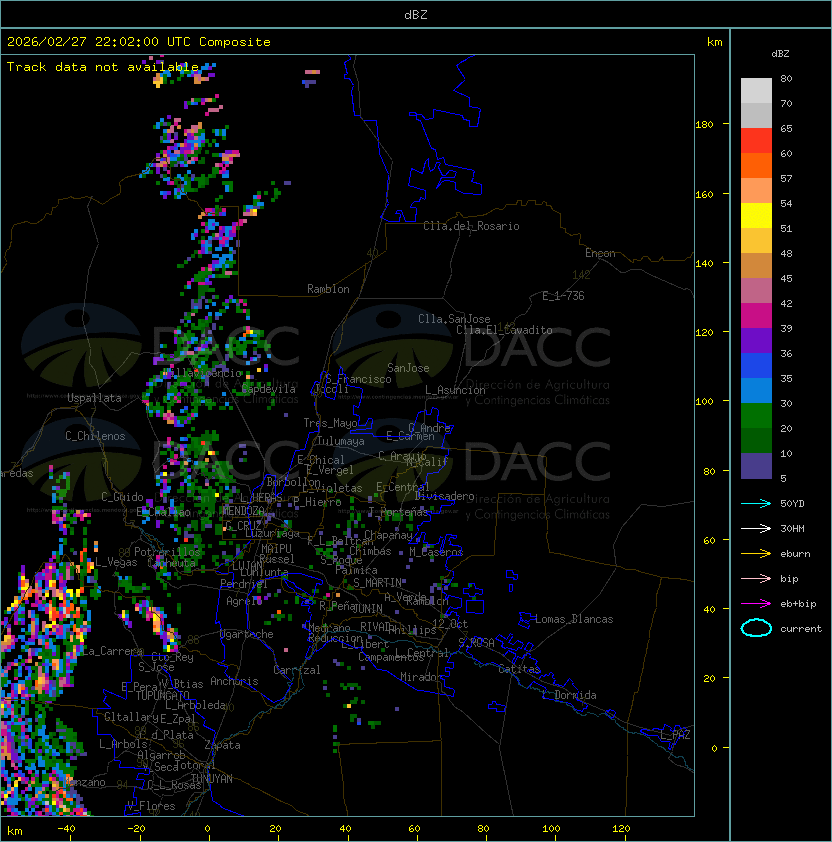Select the magenta eb+bip arrow icon

[x=756, y=603]
